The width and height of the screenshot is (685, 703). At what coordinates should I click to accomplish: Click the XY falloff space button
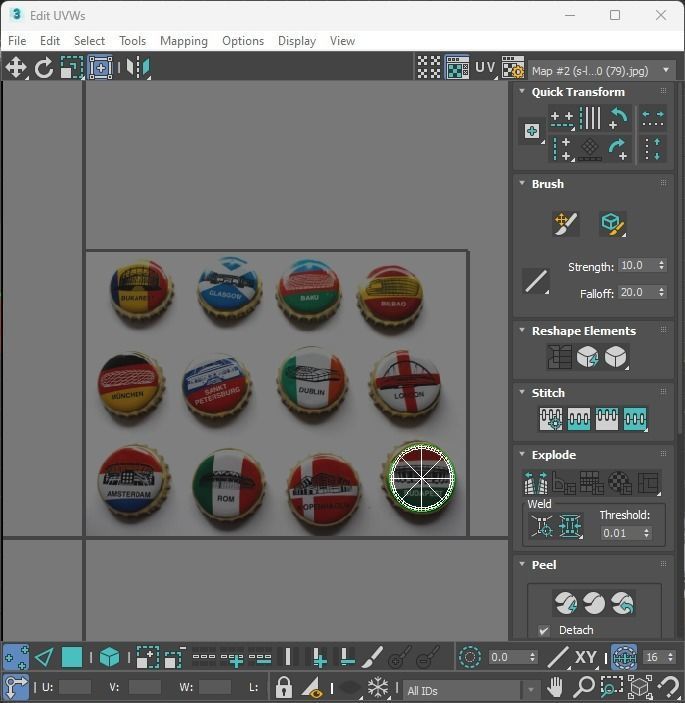[x=585, y=657]
